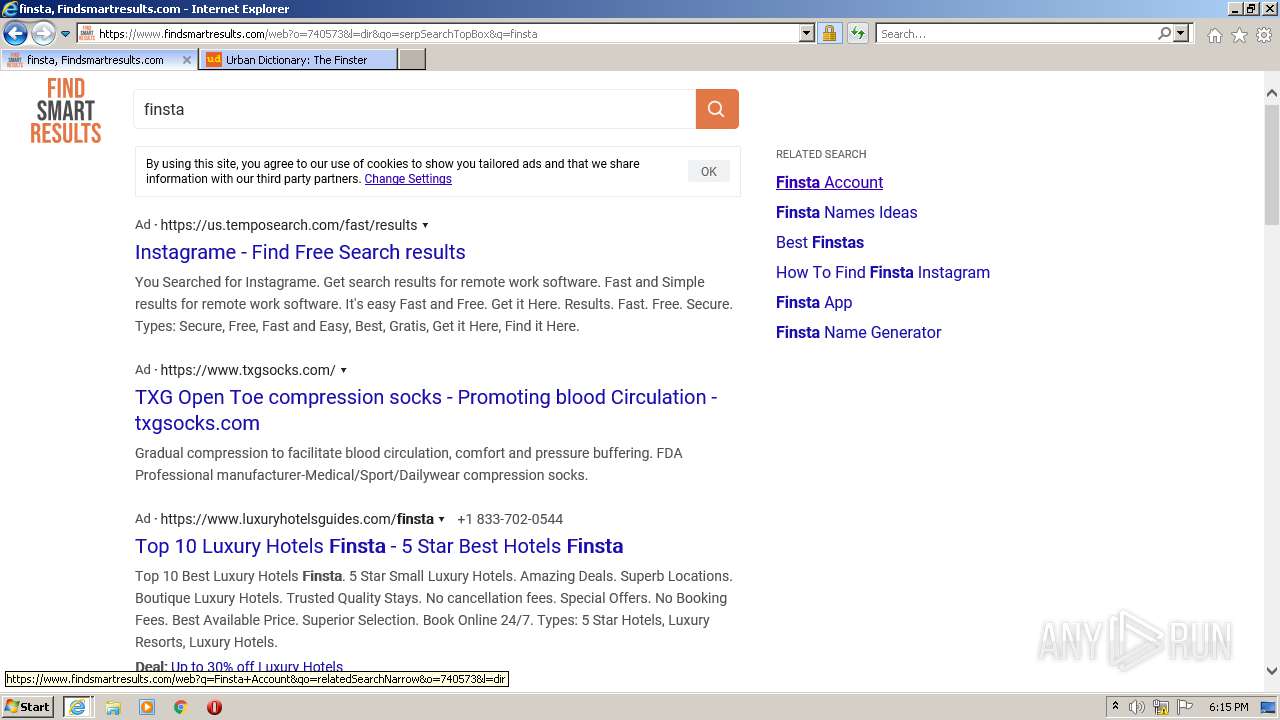Open the Change Settings link

point(408,179)
